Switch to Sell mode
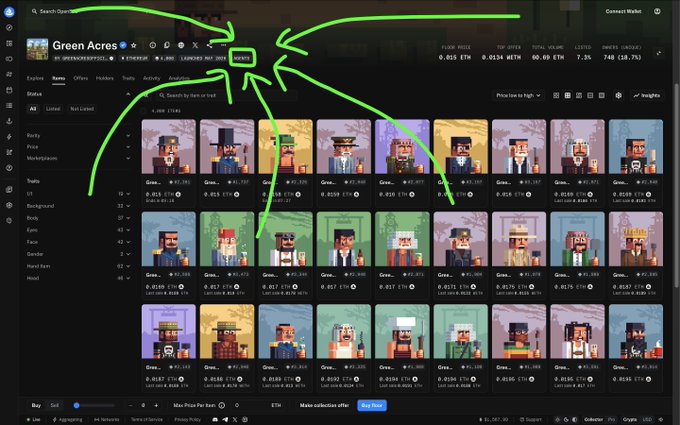The image size is (680, 425). tap(55, 405)
